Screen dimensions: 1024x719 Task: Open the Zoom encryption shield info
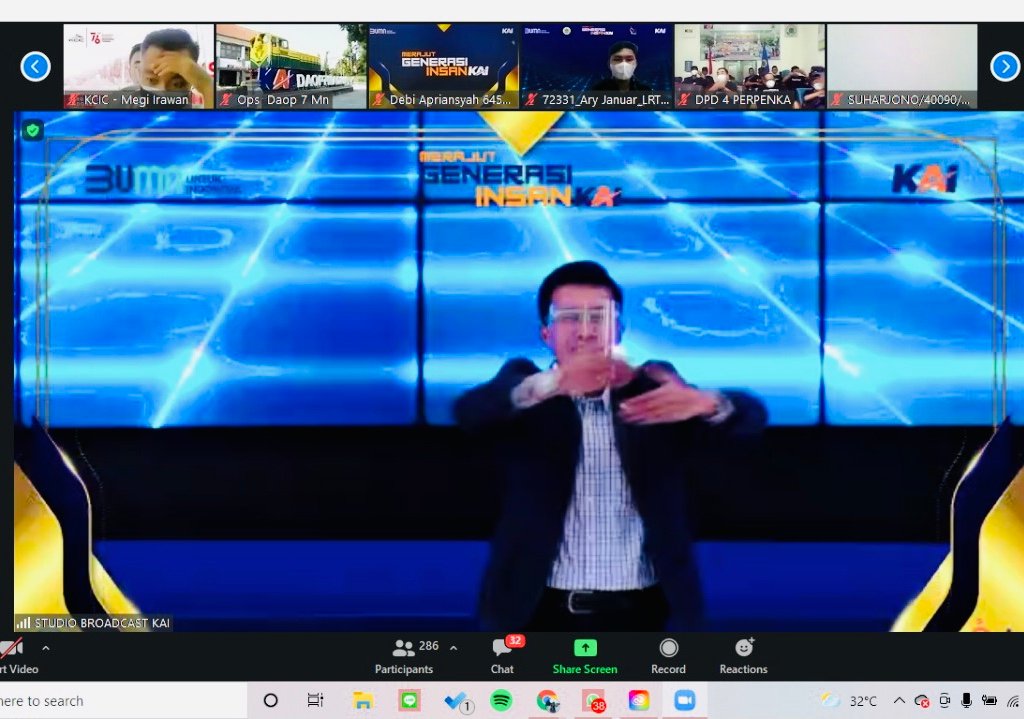[33, 131]
